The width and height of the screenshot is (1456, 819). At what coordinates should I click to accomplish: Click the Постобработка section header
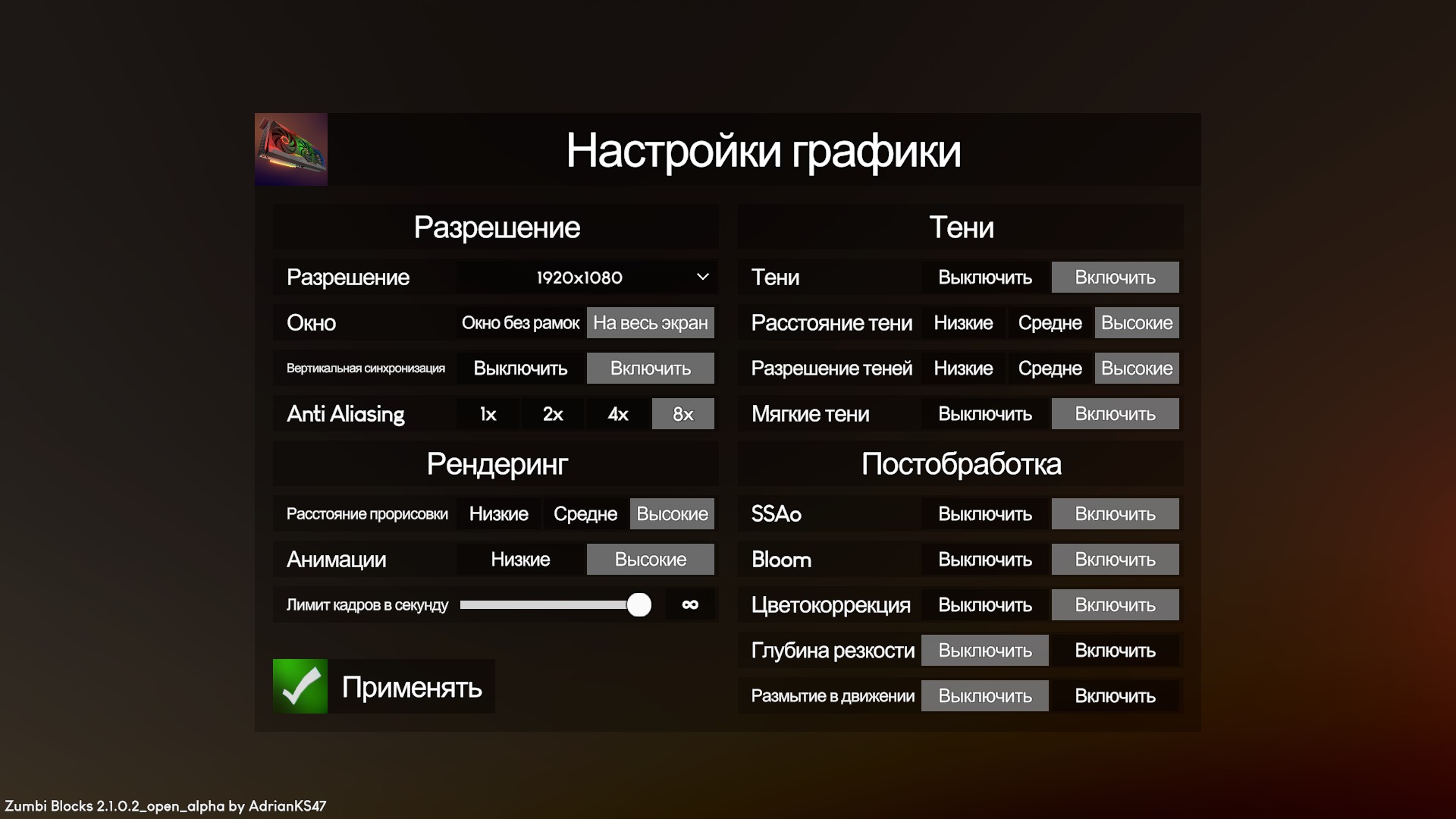pos(962,464)
